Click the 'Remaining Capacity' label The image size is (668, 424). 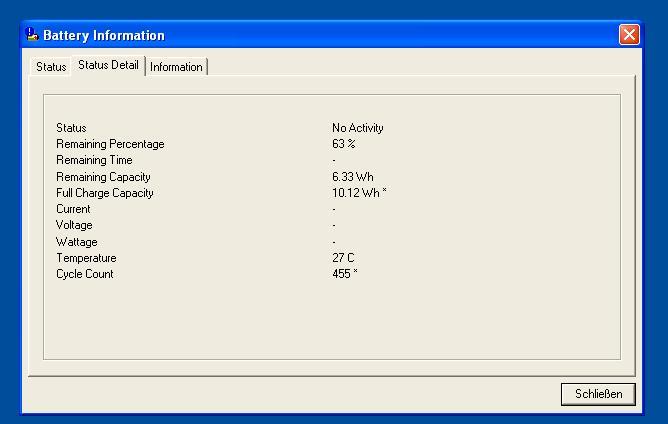pyautogui.click(x=103, y=177)
